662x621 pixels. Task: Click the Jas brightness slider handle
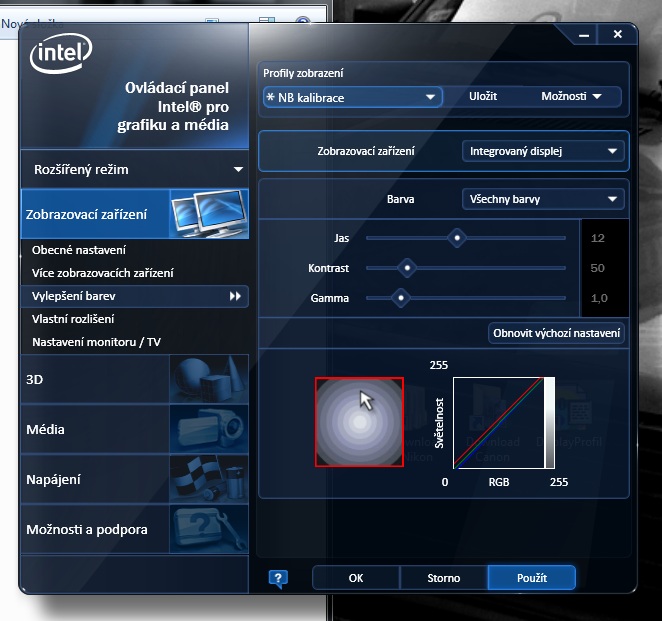457,238
